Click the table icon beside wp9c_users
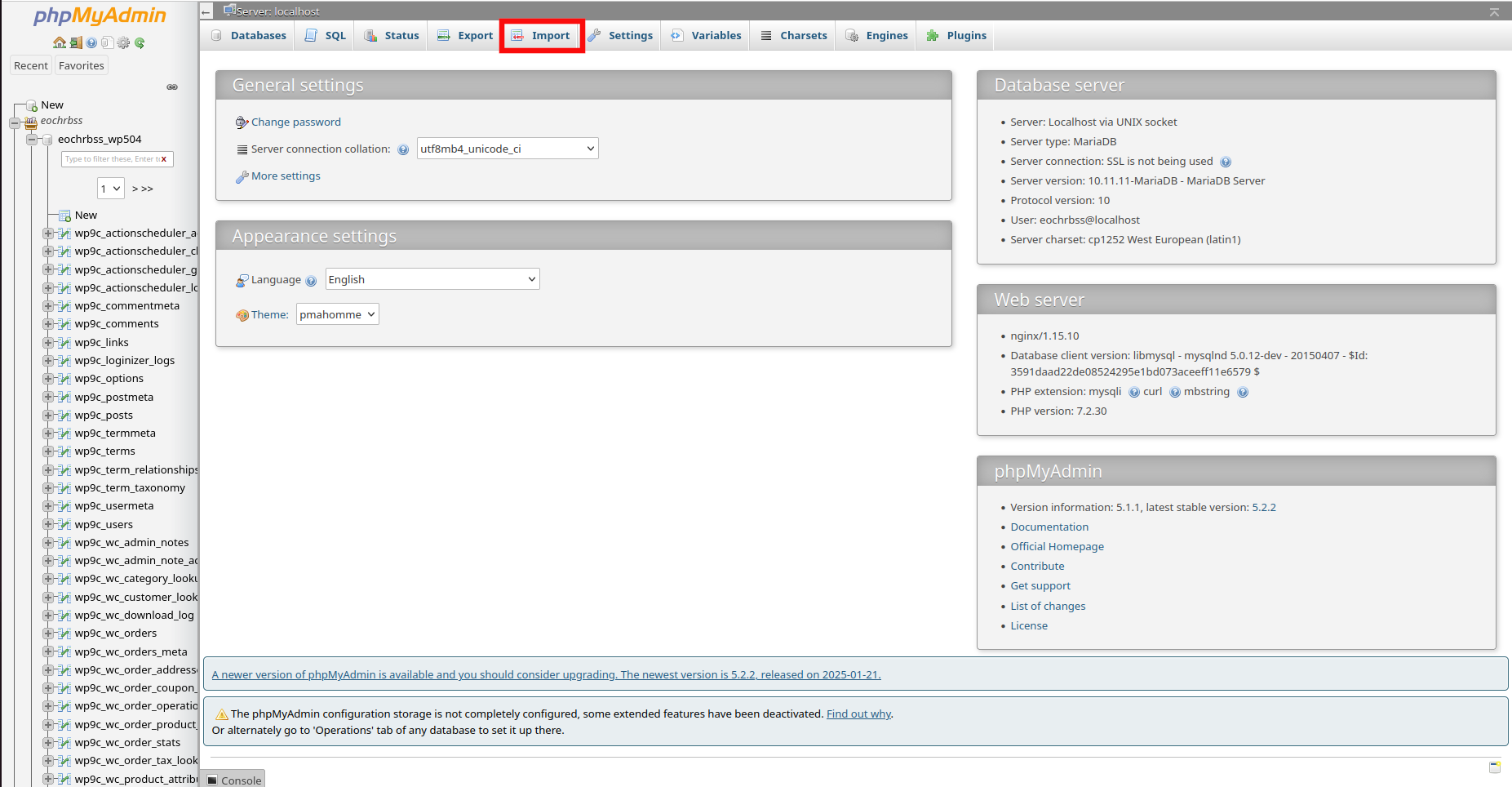 pos(64,525)
